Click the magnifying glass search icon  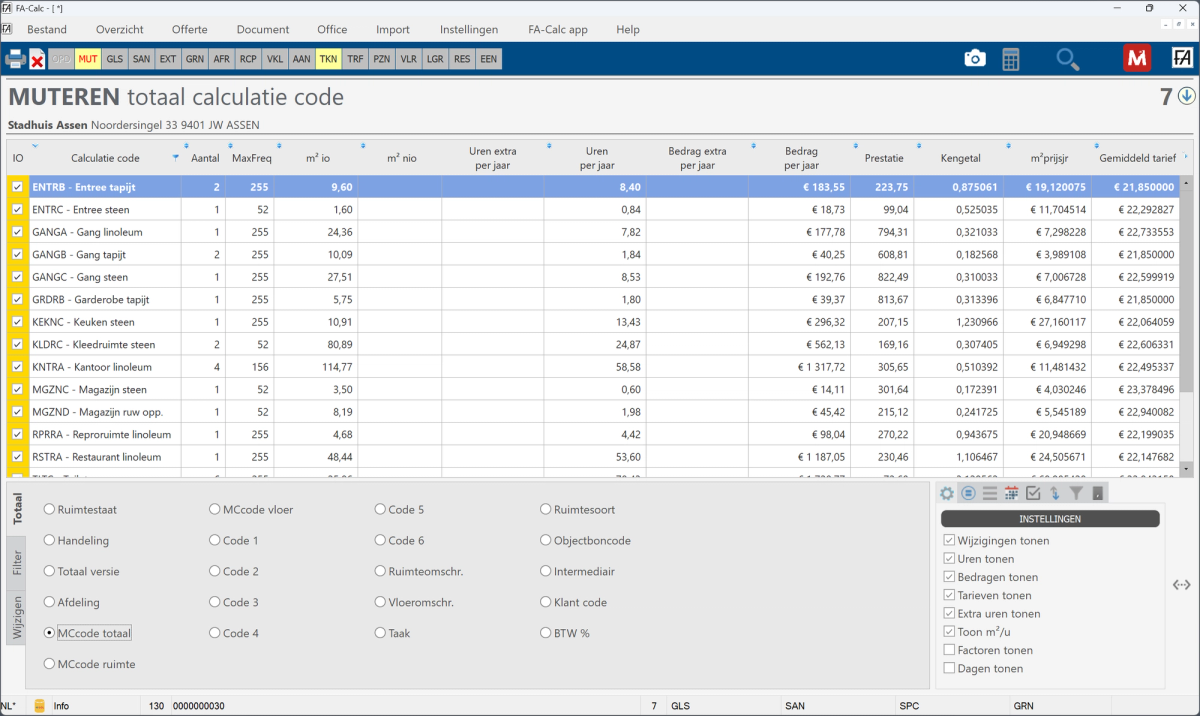click(x=1068, y=59)
